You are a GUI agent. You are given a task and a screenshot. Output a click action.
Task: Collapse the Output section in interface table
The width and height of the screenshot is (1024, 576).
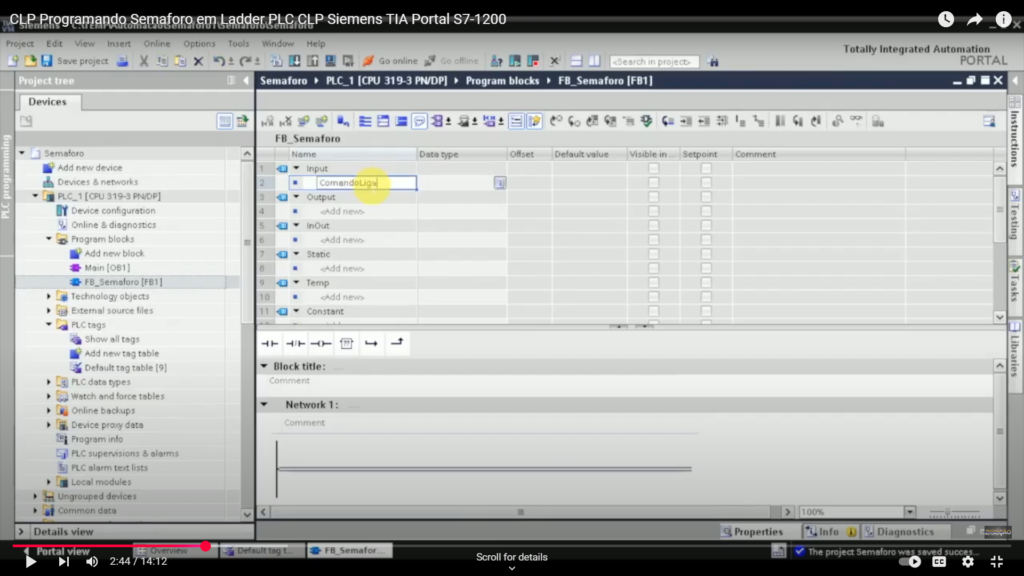click(x=296, y=197)
